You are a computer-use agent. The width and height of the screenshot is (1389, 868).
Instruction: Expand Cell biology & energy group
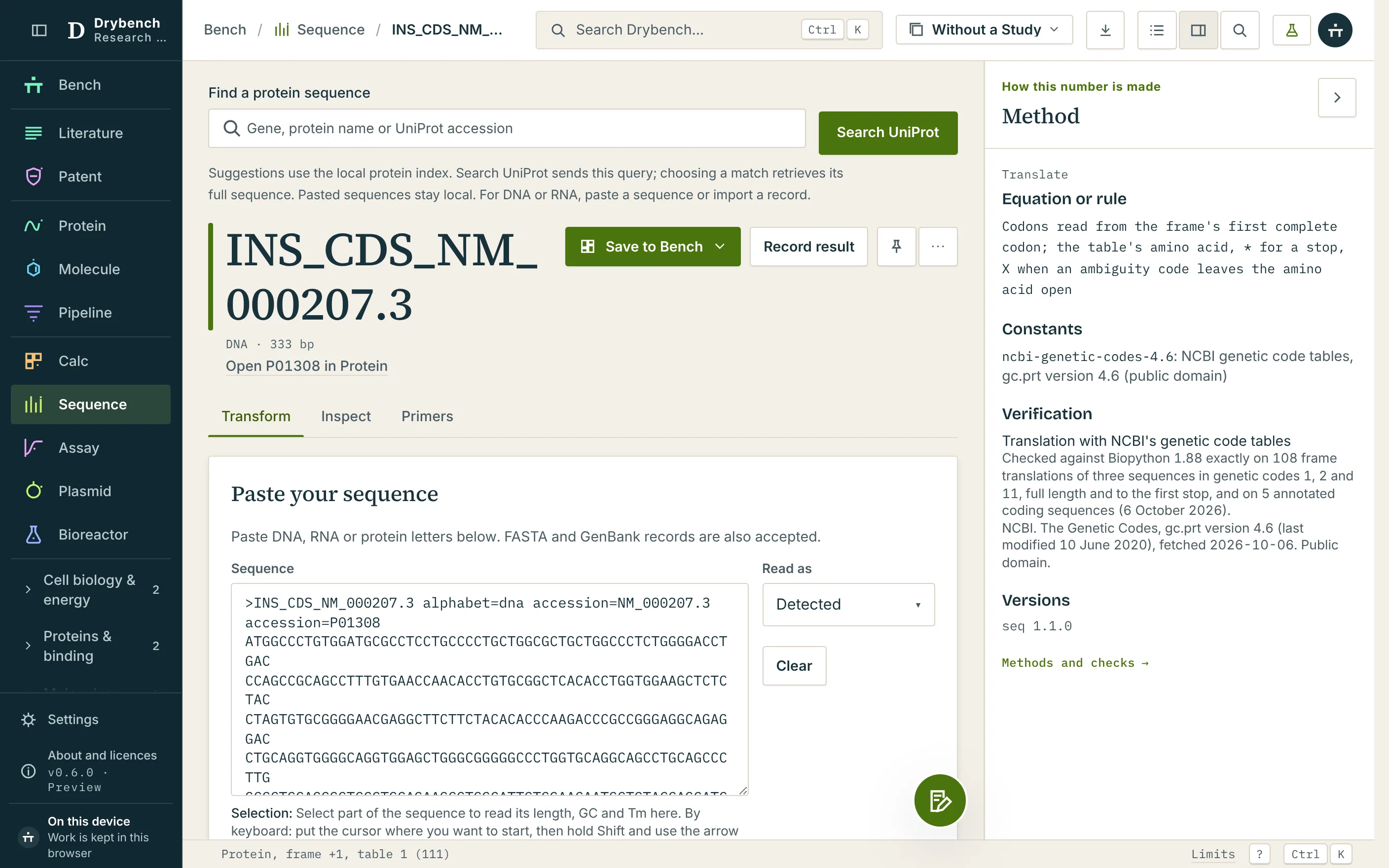tap(91, 589)
